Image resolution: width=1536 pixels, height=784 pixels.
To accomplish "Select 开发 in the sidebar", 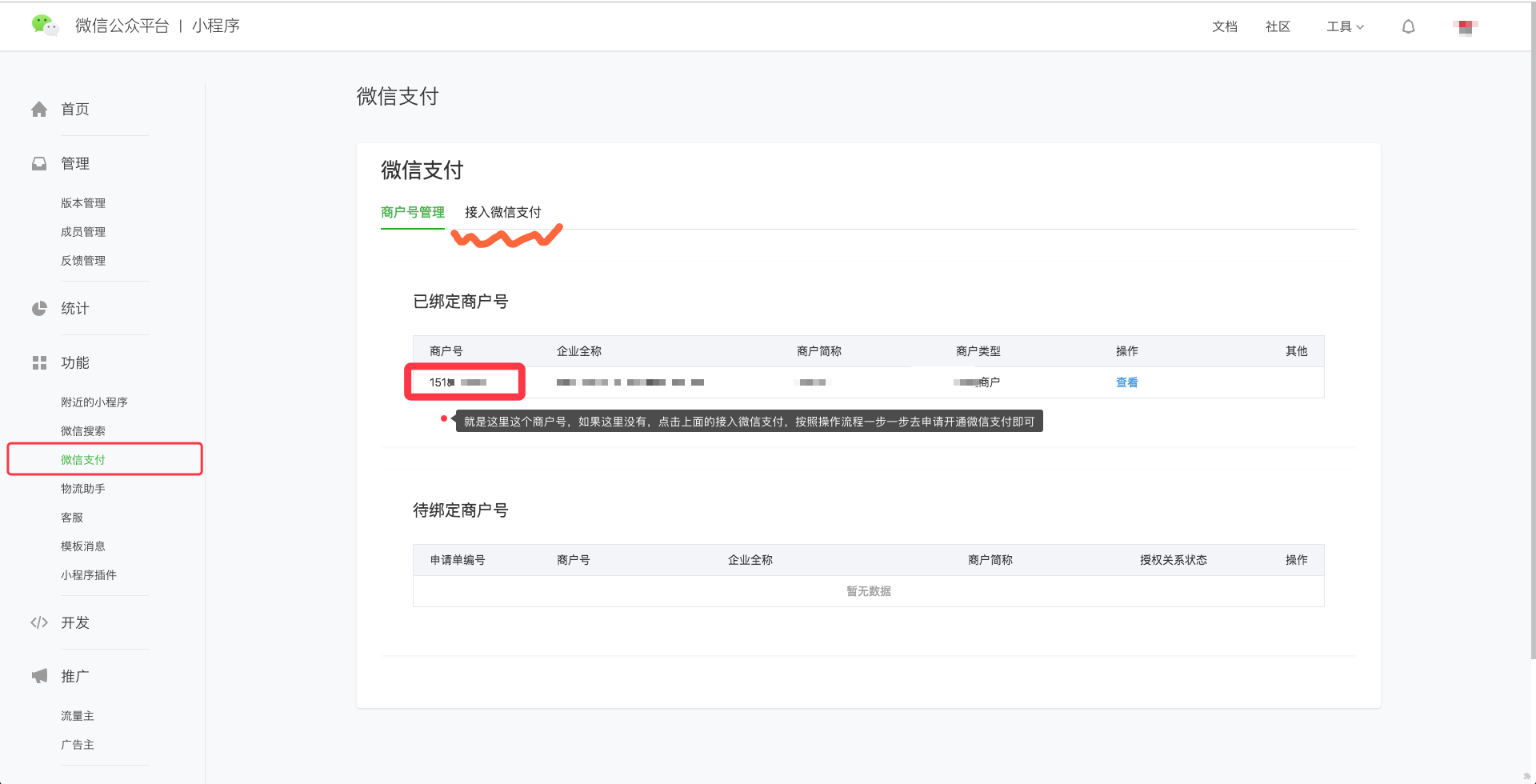I will [x=75, y=623].
